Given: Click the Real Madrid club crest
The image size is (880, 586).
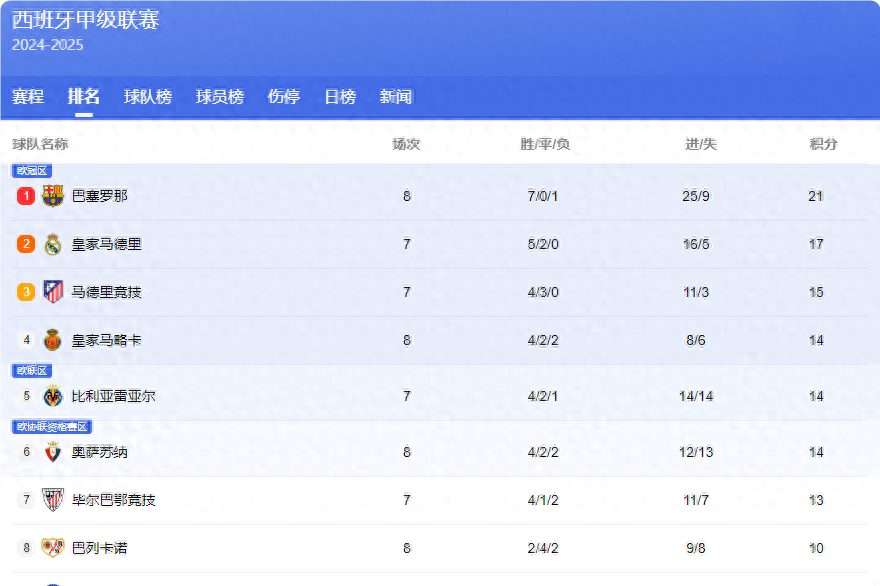Looking at the screenshot, I should (x=53, y=244).
